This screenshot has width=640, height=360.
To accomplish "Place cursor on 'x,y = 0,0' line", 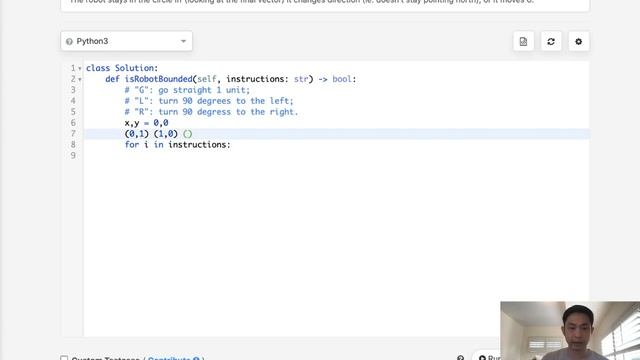I will (146, 123).
